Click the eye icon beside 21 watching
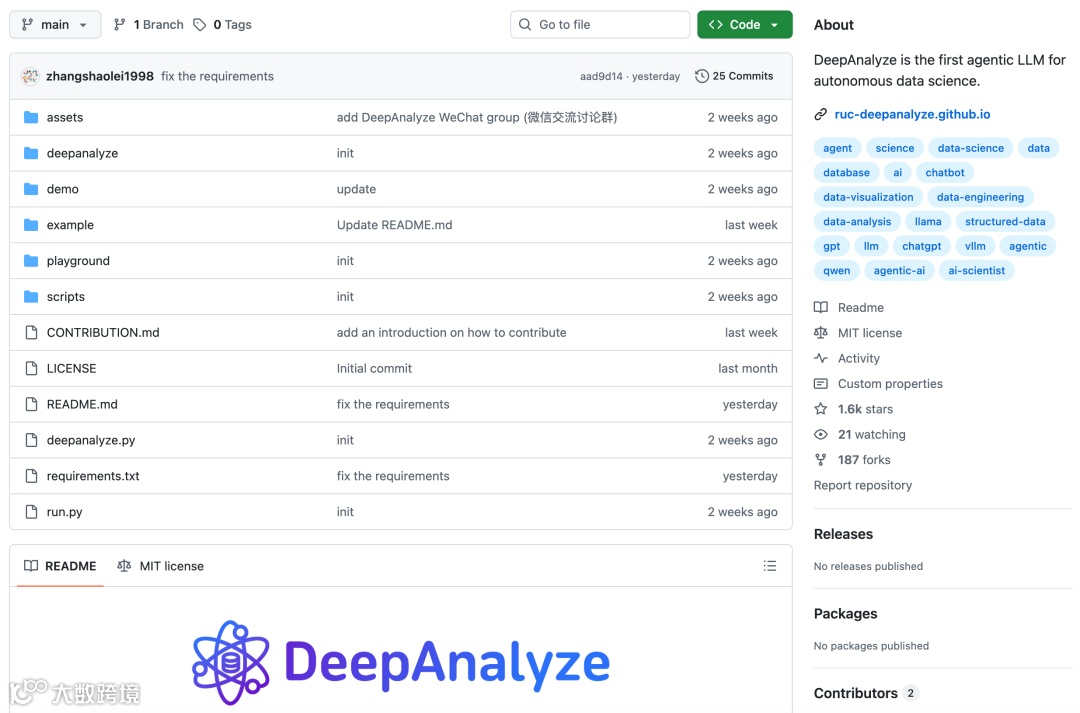1080x713 pixels. (x=820, y=435)
